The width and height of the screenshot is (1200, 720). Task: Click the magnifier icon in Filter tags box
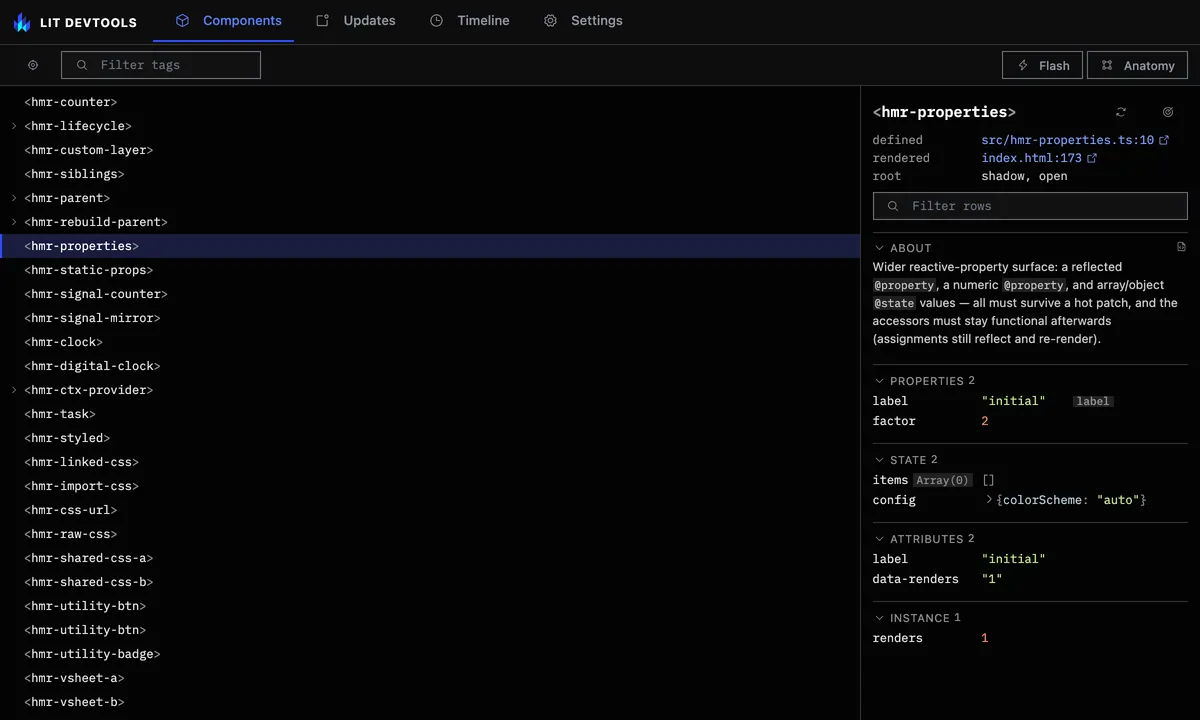[x=82, y=65]
